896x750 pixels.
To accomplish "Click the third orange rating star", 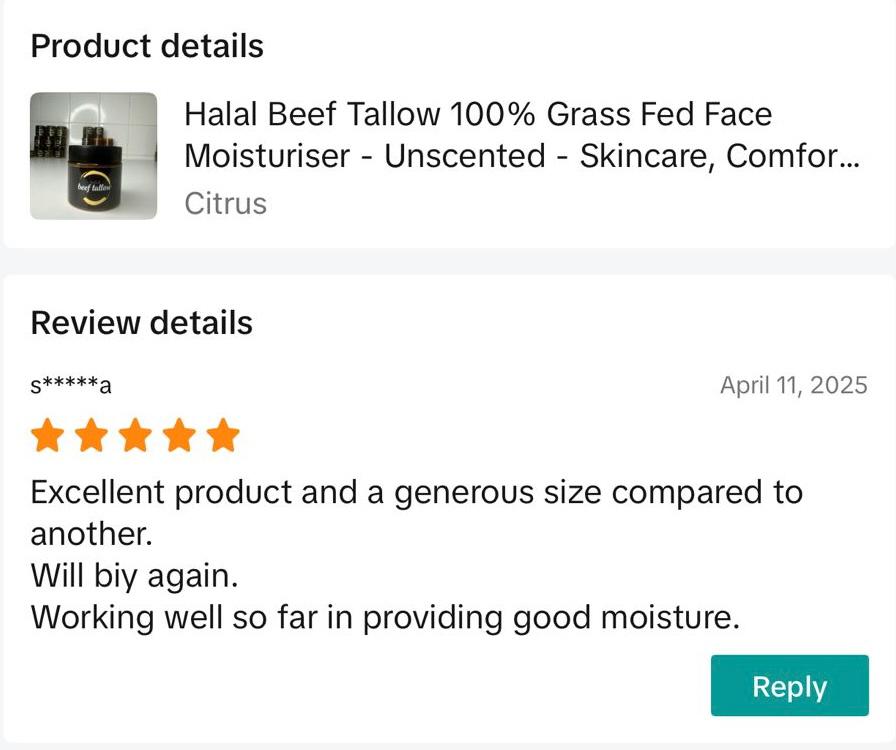I will tap(135, 436).
